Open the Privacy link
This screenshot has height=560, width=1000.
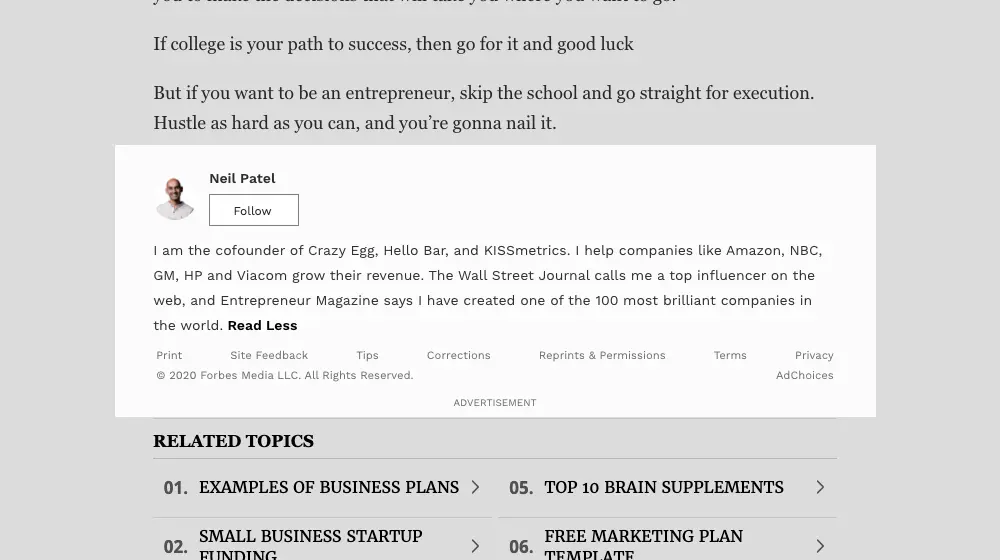click(814, 355)
